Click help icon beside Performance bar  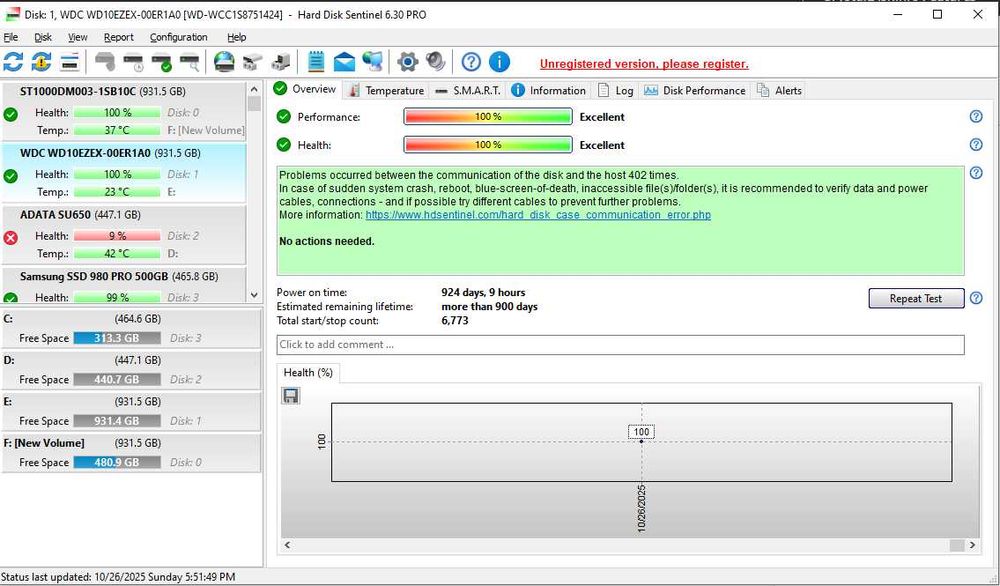976,117
